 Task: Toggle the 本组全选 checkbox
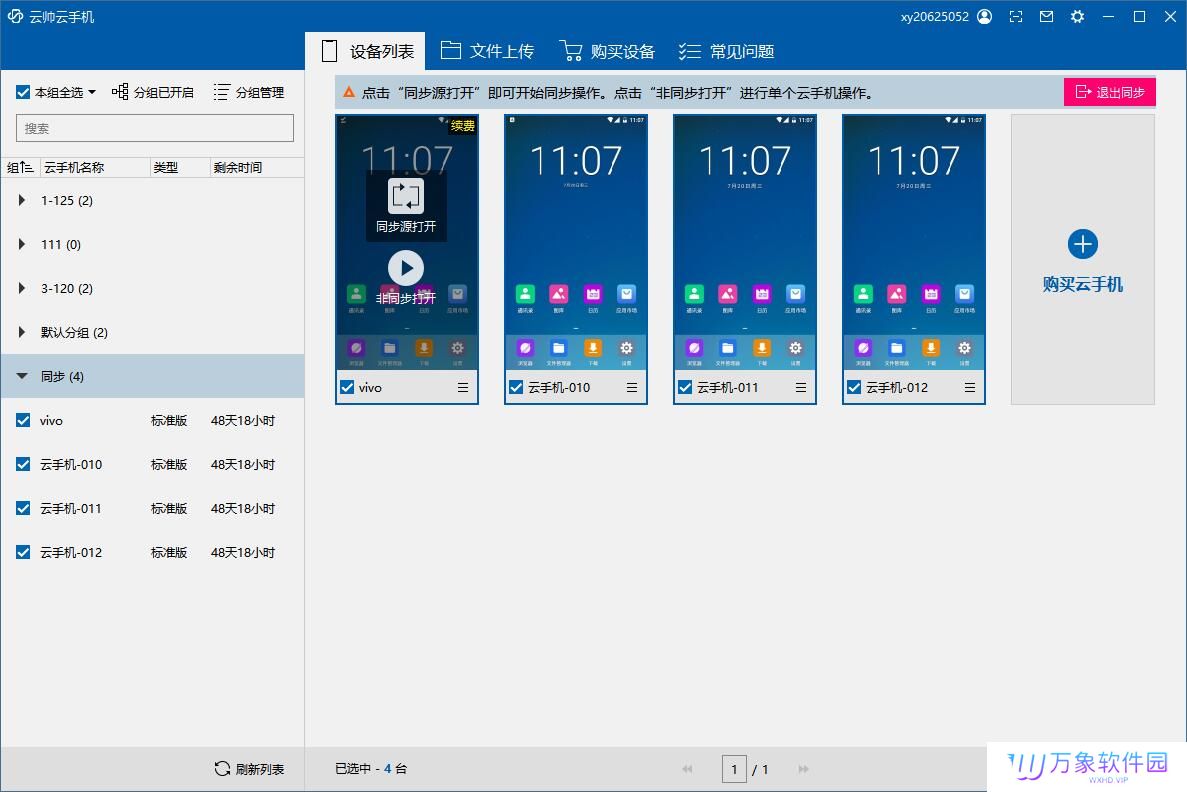23,92
